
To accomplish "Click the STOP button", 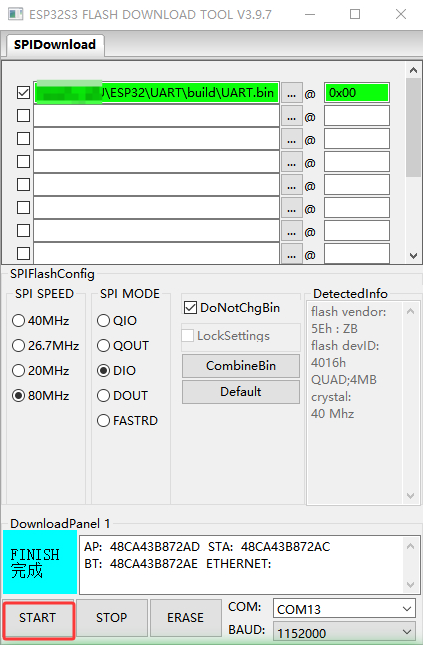I will point(112,618).
